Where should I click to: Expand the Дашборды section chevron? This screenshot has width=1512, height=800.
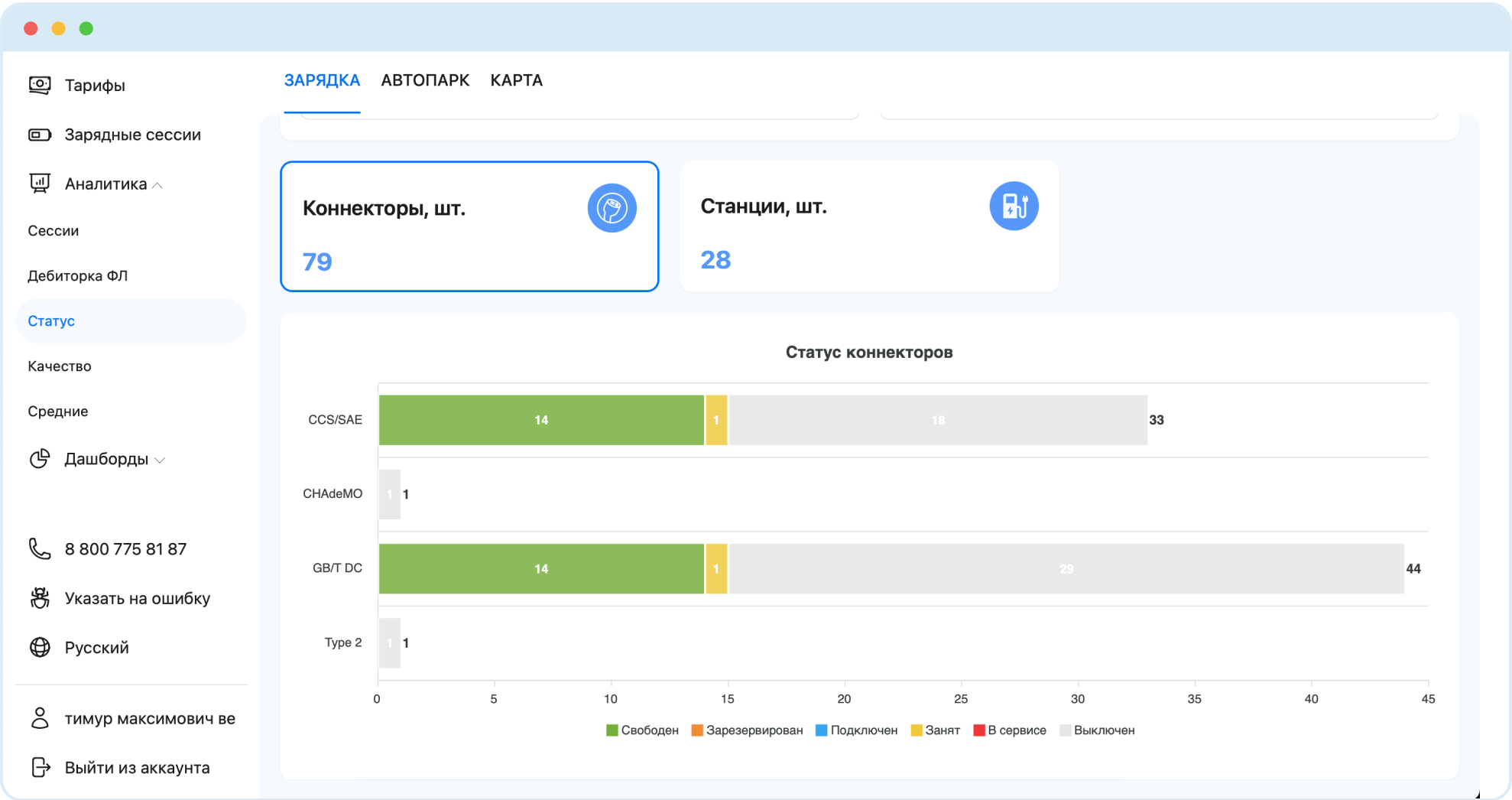[x=160, y=460]
